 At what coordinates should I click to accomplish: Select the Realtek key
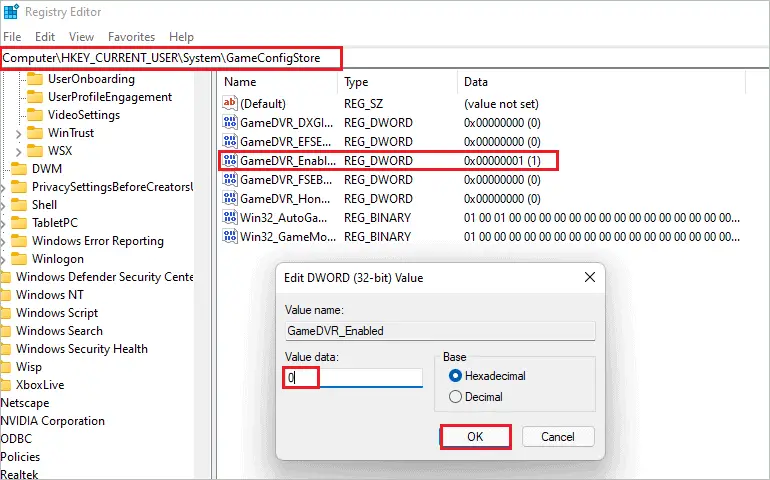click(x=19, y=474)
